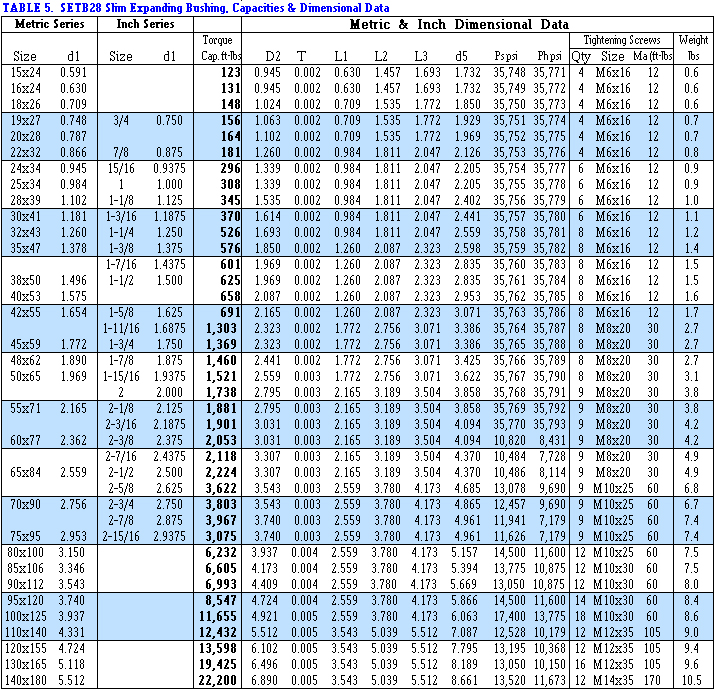Select metric size cell '24x34'
Image resolution: width=715 pixels, height=690 pixels.
(26, 168)
